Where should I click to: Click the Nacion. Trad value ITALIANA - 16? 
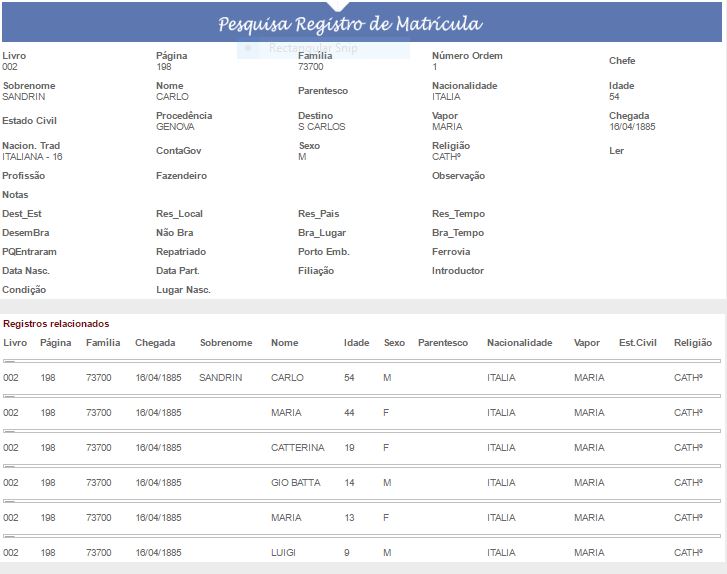pos(32,157)
